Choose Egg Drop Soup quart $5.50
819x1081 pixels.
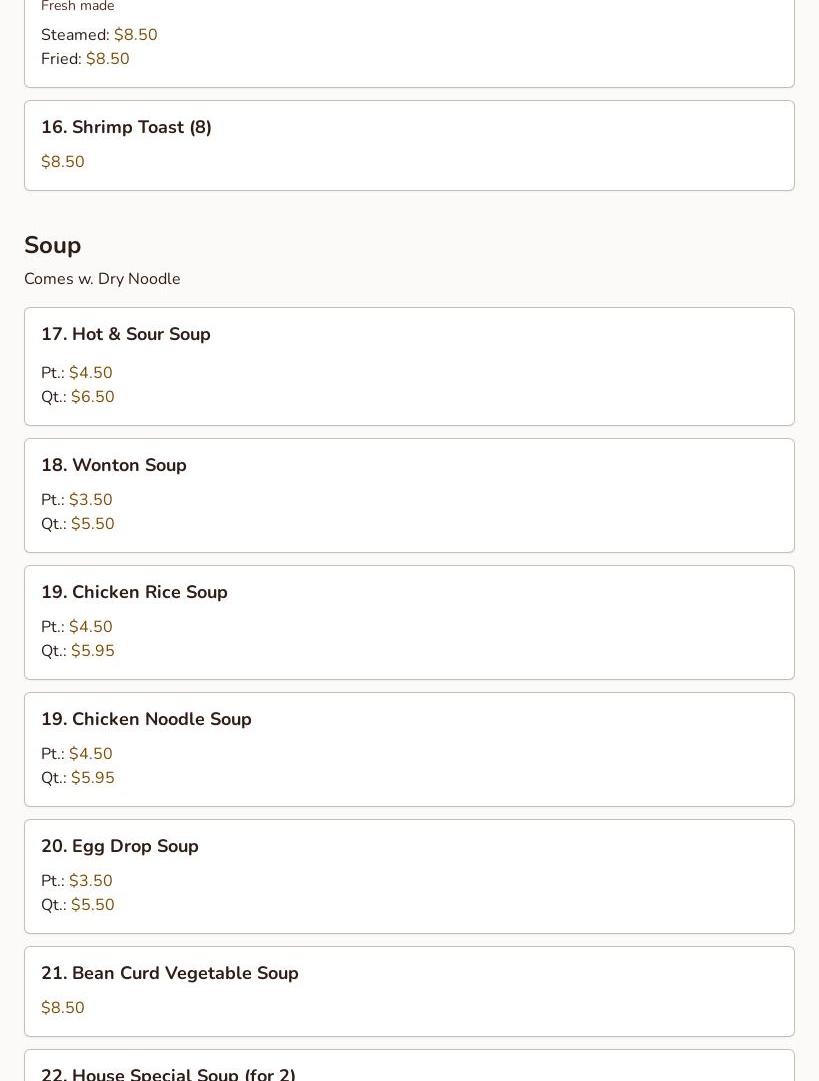(92, 905)
